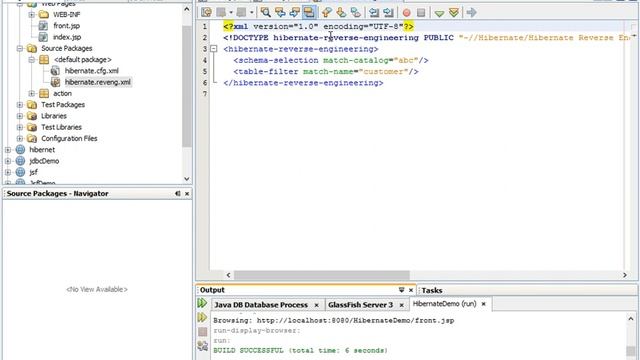Open the Tasks panel tab

432,290
